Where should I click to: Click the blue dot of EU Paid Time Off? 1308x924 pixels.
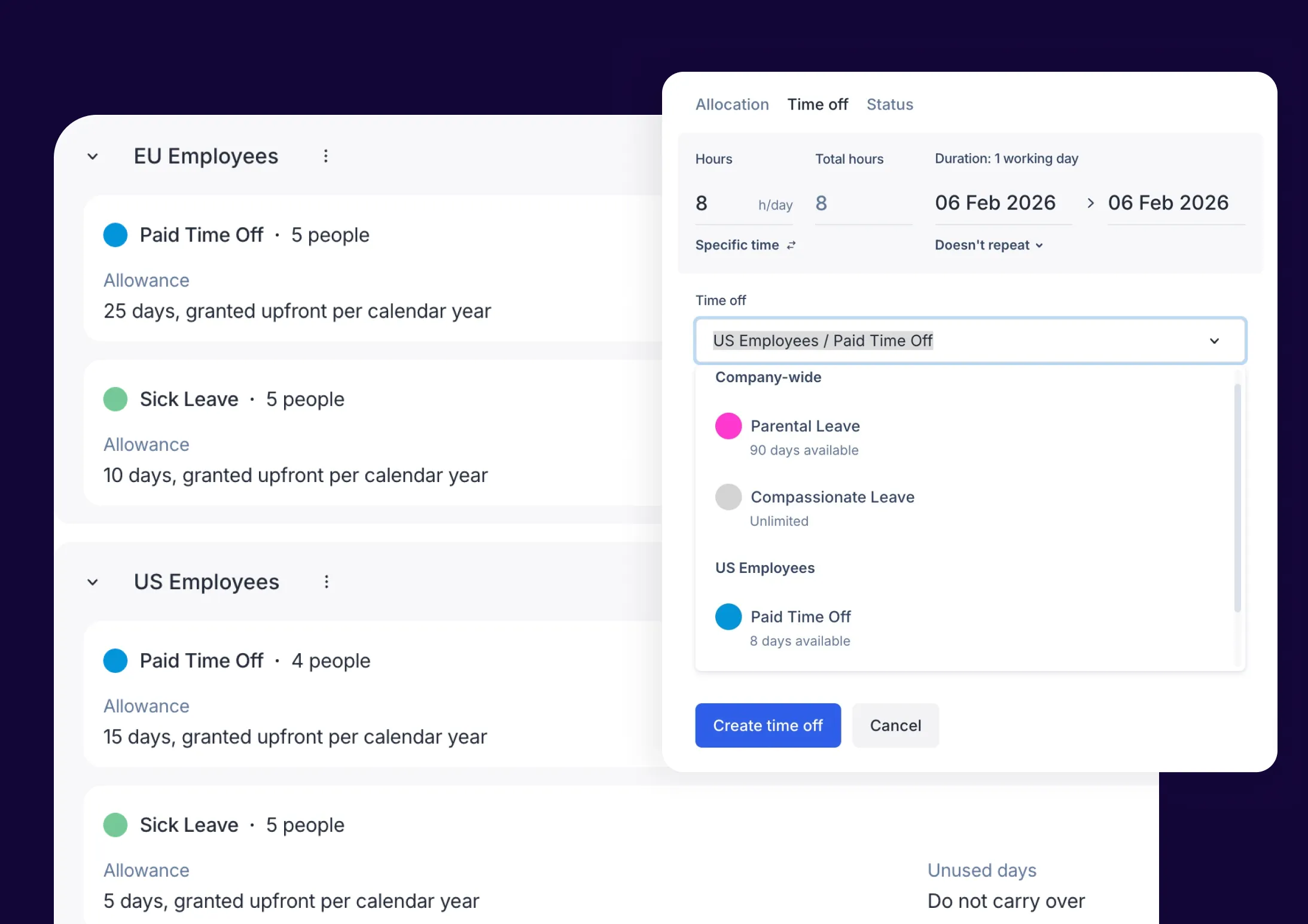pos(115,235)
